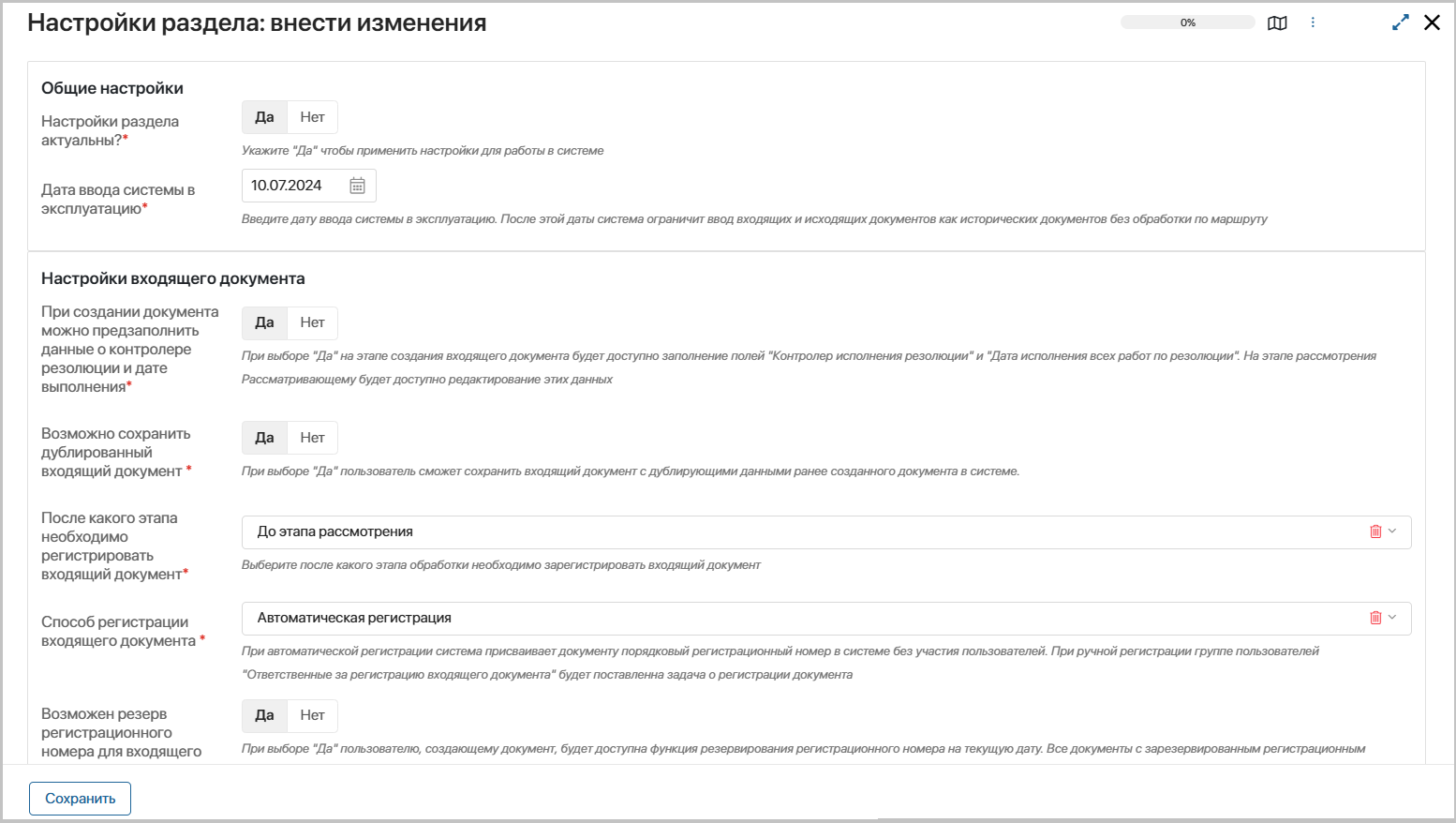Expand the "До этапа рассмотрения" dropdown arrow

point(1392,531)
